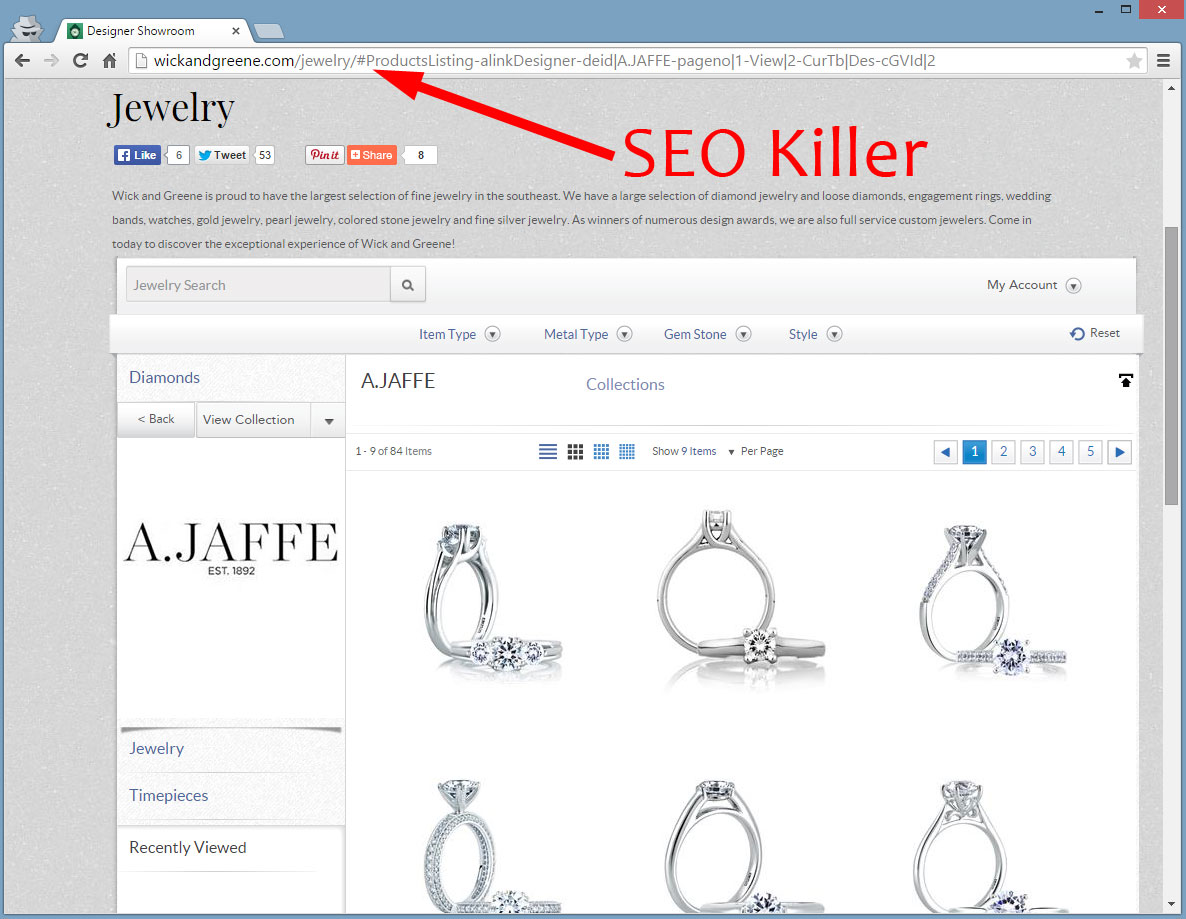
Task: Go to the previous page arrow
Action: (x=945, y=452)
